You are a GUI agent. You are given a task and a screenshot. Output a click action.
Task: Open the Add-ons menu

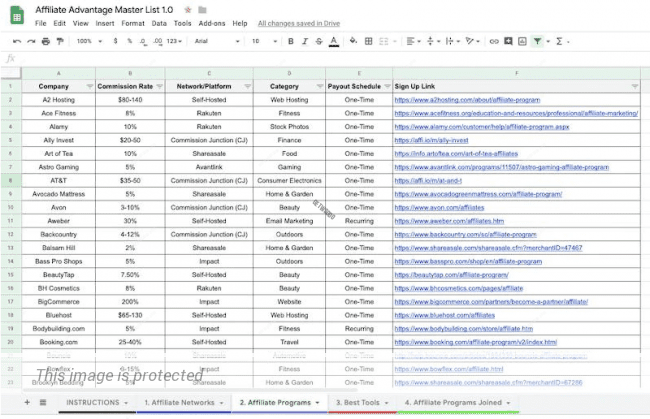(x=211, y=22)
